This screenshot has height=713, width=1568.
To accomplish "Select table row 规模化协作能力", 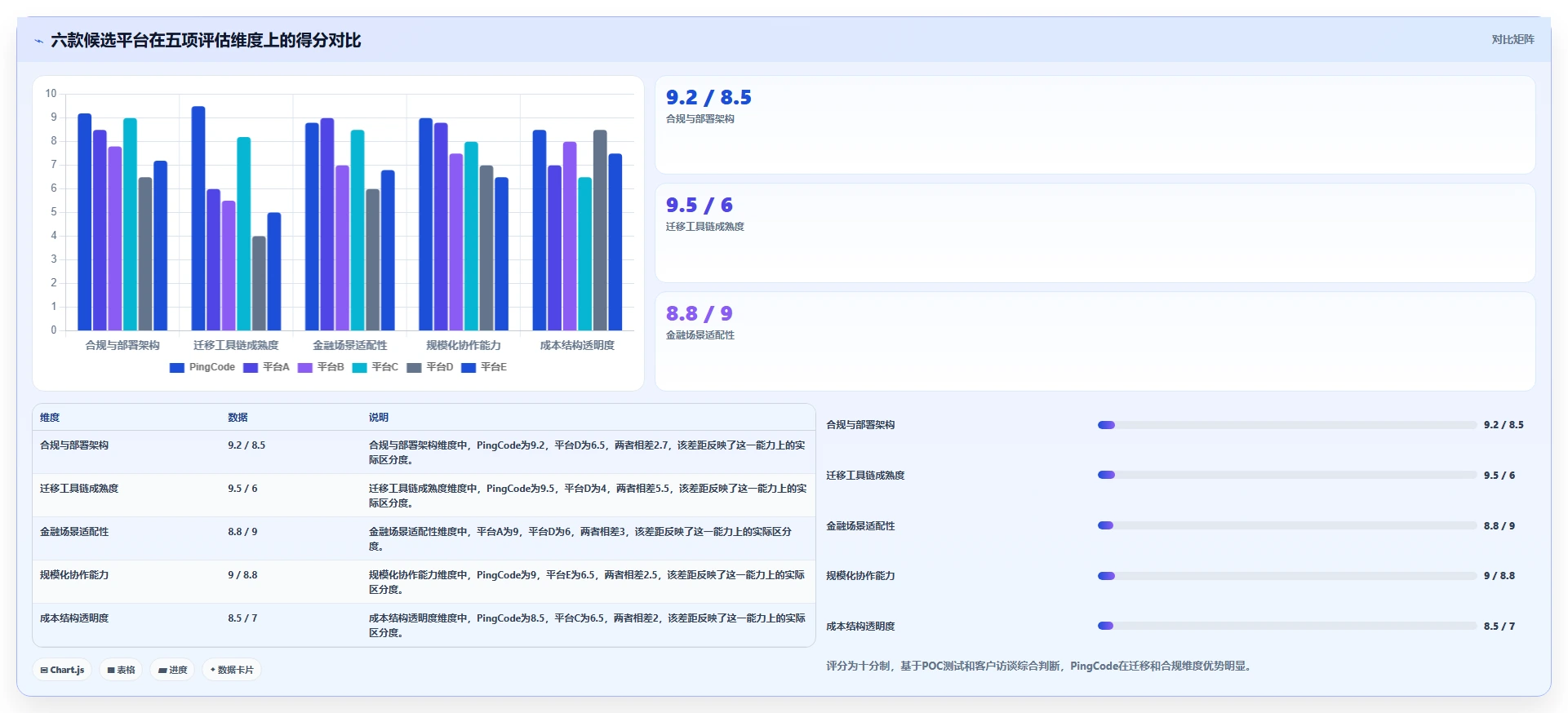I will tap(424, 582).
